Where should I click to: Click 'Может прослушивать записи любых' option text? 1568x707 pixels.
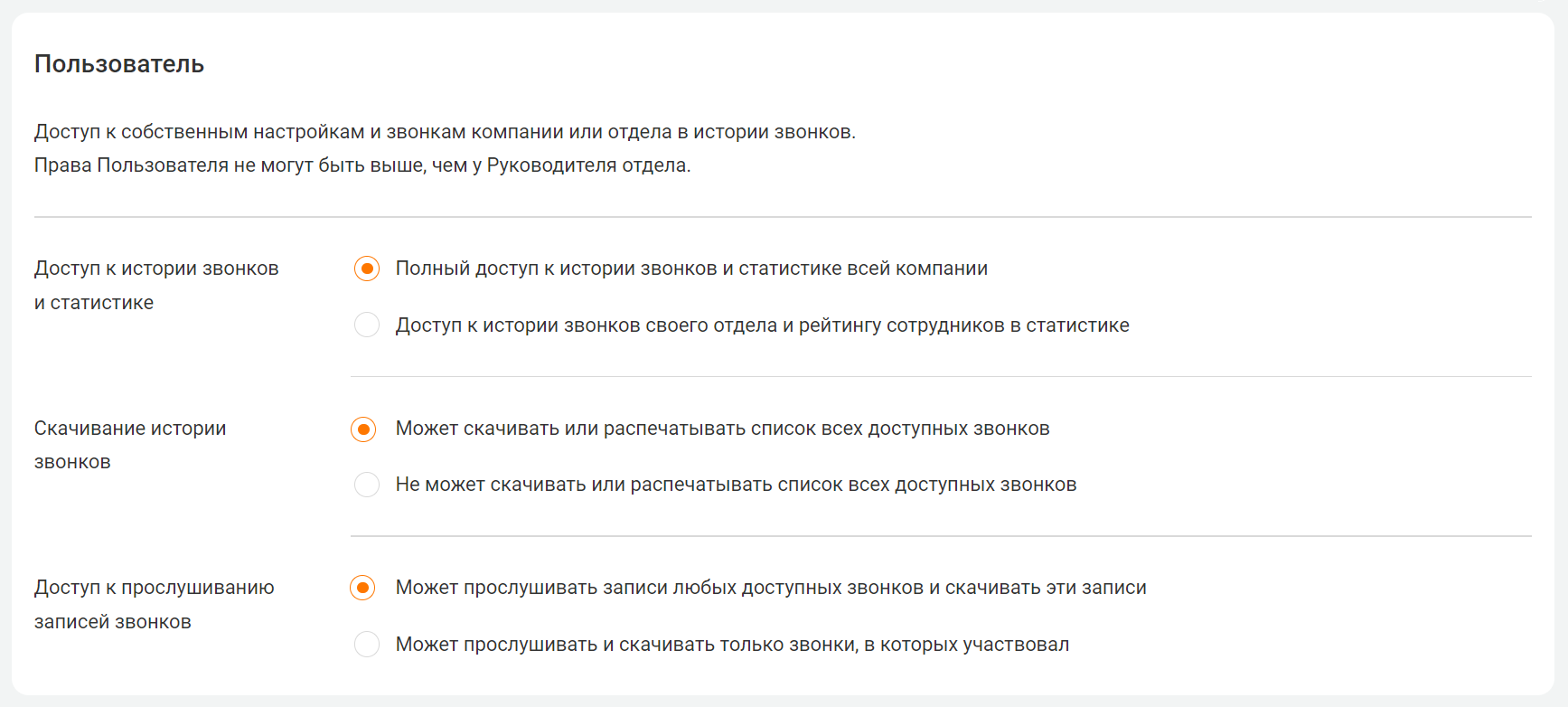pos(771,588)
